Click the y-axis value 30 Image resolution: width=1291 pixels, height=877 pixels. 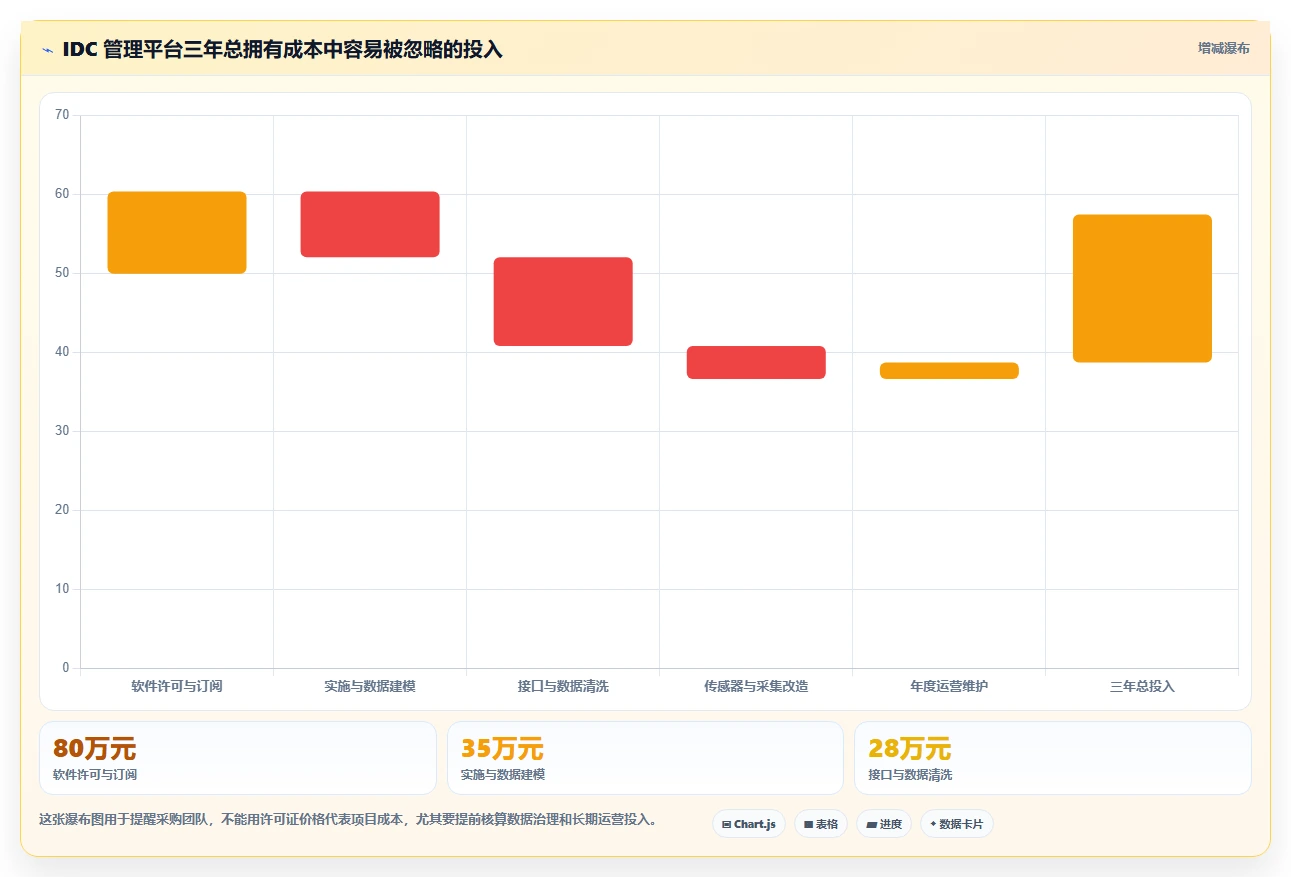click(x=62, y=431)
